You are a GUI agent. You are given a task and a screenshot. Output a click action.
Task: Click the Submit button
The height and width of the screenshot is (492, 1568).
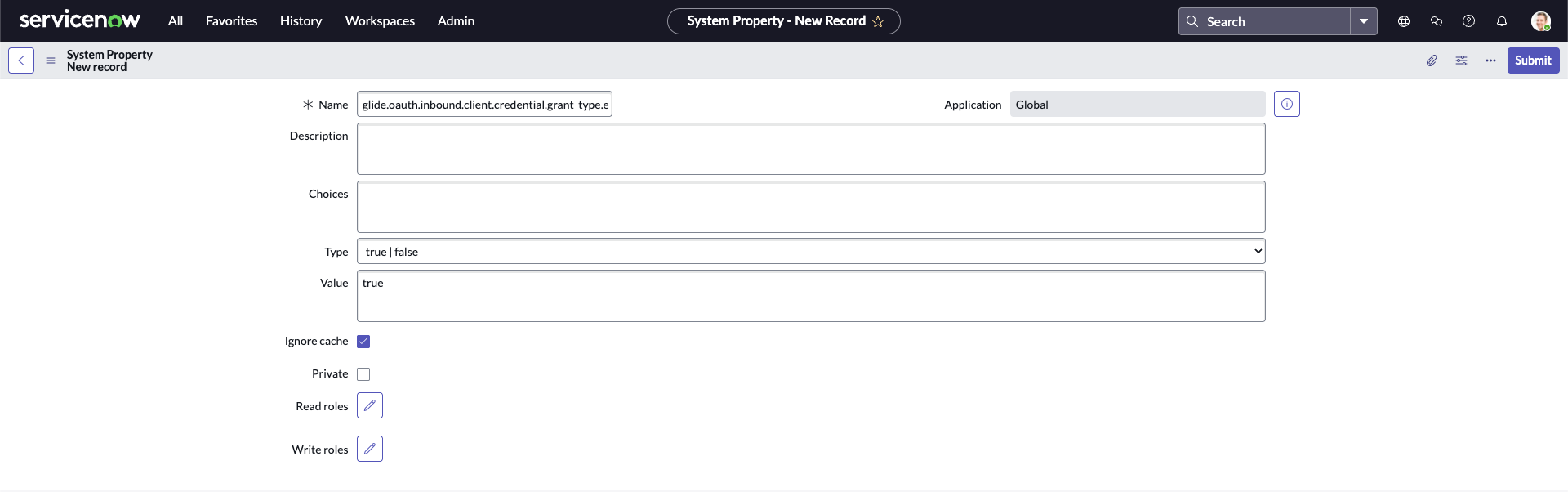(1533, 60)
